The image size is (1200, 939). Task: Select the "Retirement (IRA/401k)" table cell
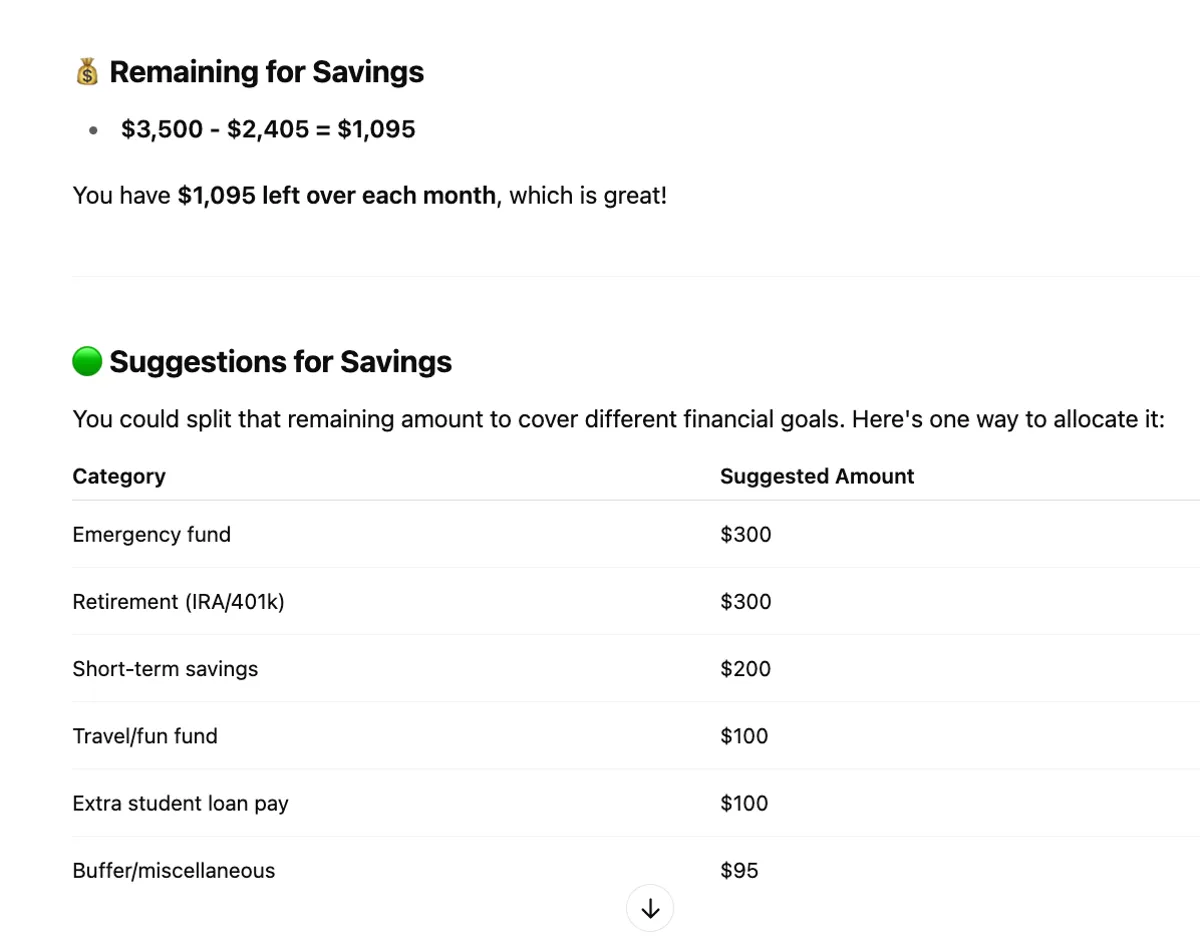(178, 601)
